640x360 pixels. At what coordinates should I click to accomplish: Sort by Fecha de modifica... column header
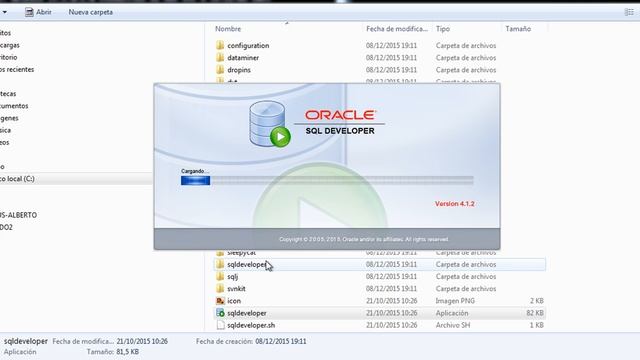click(397, 29)
